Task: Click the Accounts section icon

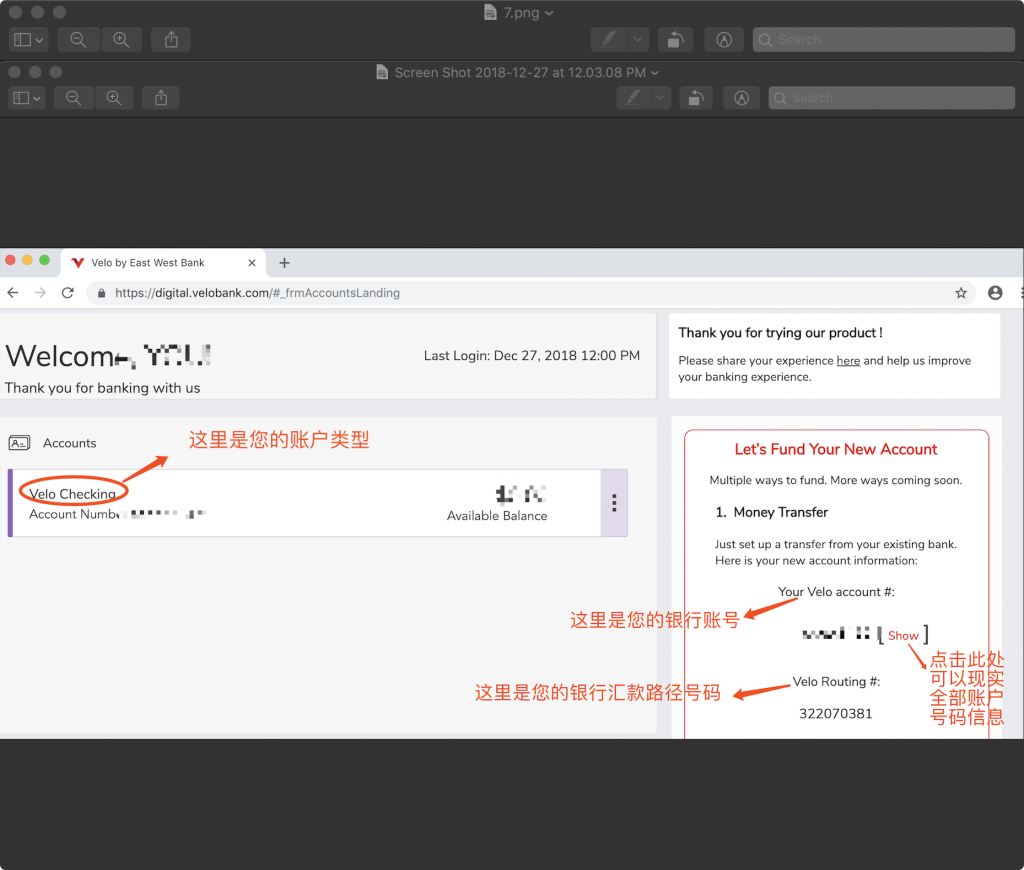Action: 20,443
